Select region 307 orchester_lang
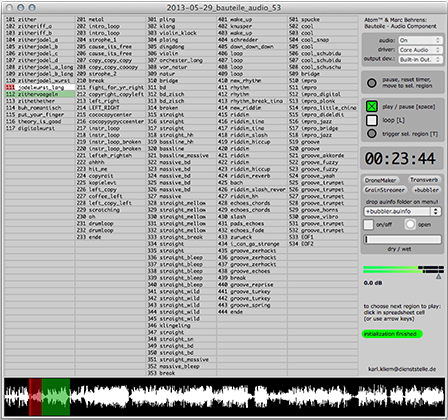The height and width of the screenshot is (420, 448). [182, 60]
